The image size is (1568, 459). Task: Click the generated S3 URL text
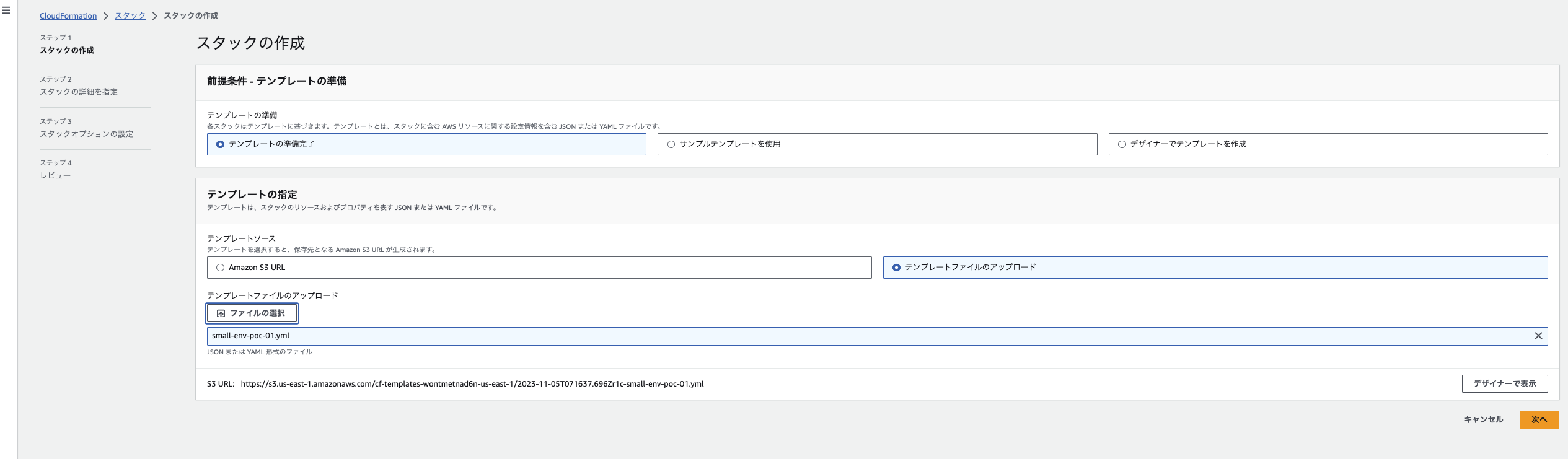(472, 384)
